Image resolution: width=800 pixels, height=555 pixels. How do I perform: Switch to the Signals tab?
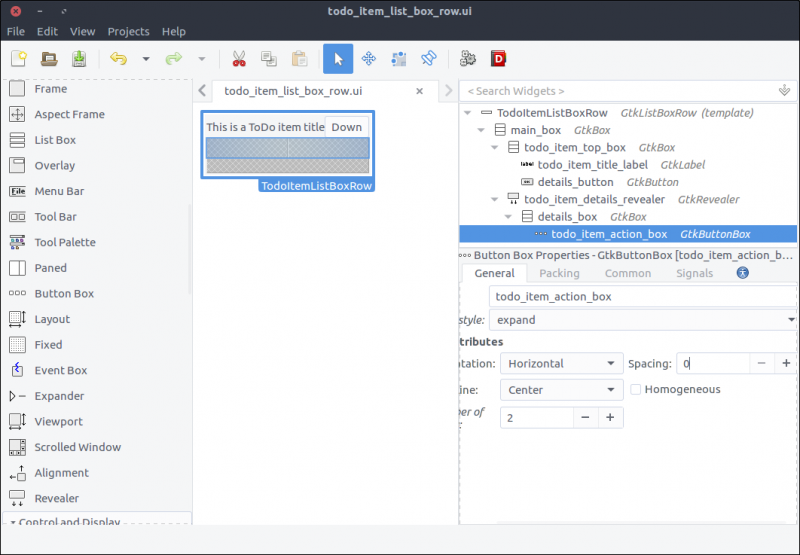(x=694, y=273)
